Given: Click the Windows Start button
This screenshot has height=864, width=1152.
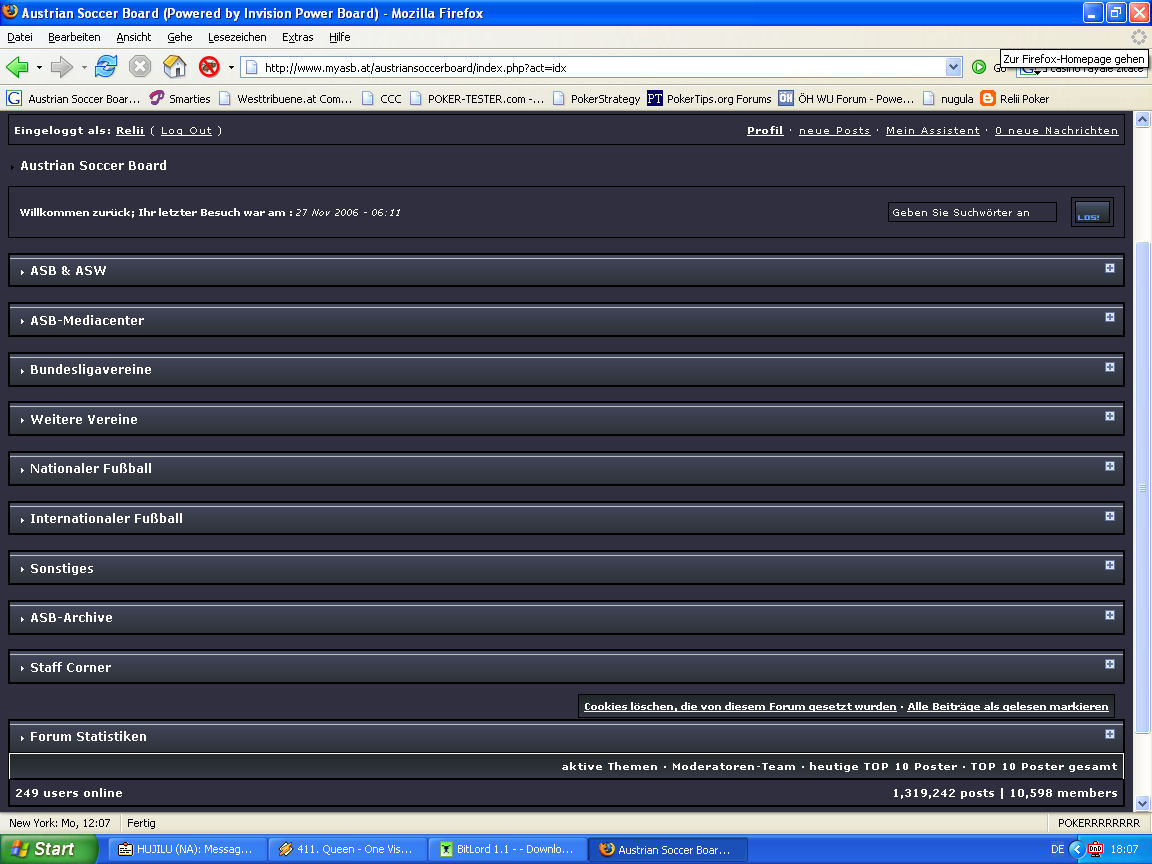Looking at the screenshot, I should [x=48, y=849].
